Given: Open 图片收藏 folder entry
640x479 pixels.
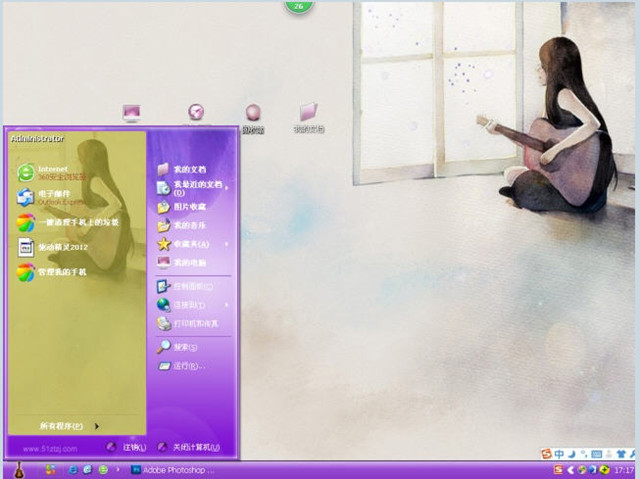Looking at the screenshot, I should point(182,207).
